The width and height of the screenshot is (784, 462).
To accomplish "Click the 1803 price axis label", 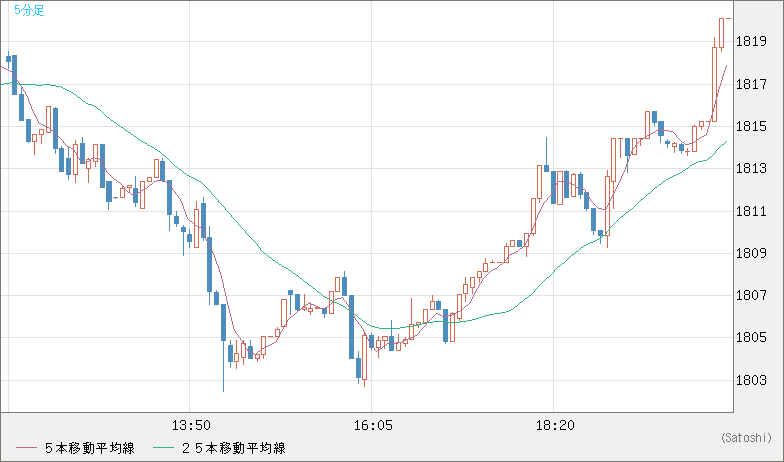I will 752,380.
